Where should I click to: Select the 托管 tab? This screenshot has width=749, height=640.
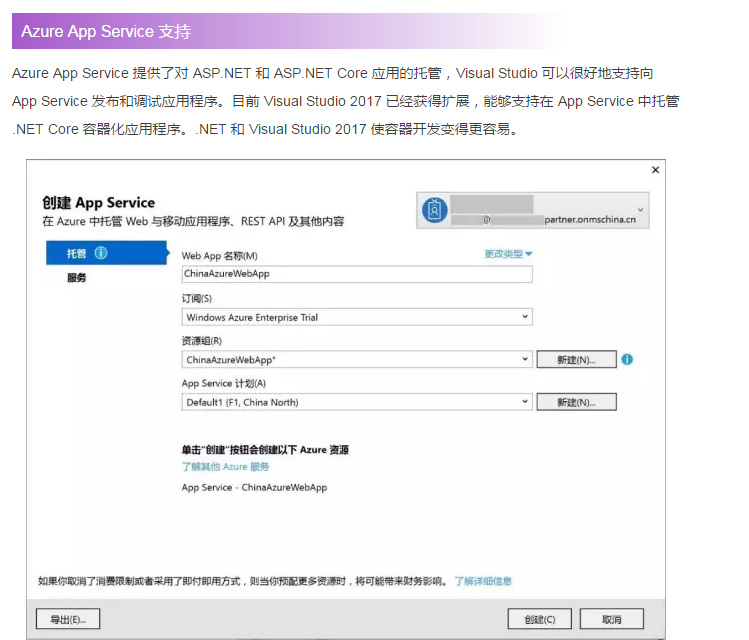(x=107, y=253)
